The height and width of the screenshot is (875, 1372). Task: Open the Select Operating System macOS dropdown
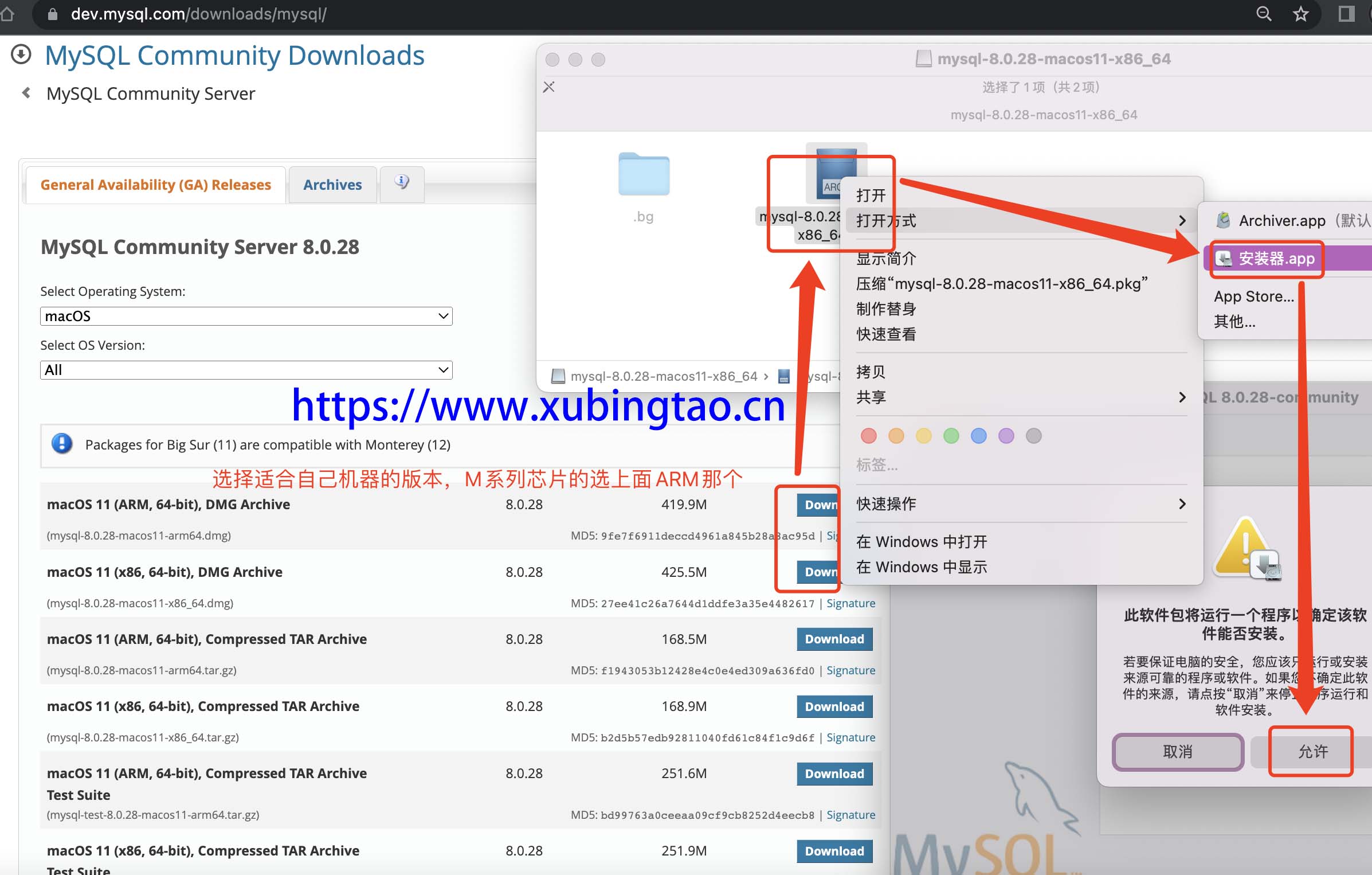click(x=246, y=316)
